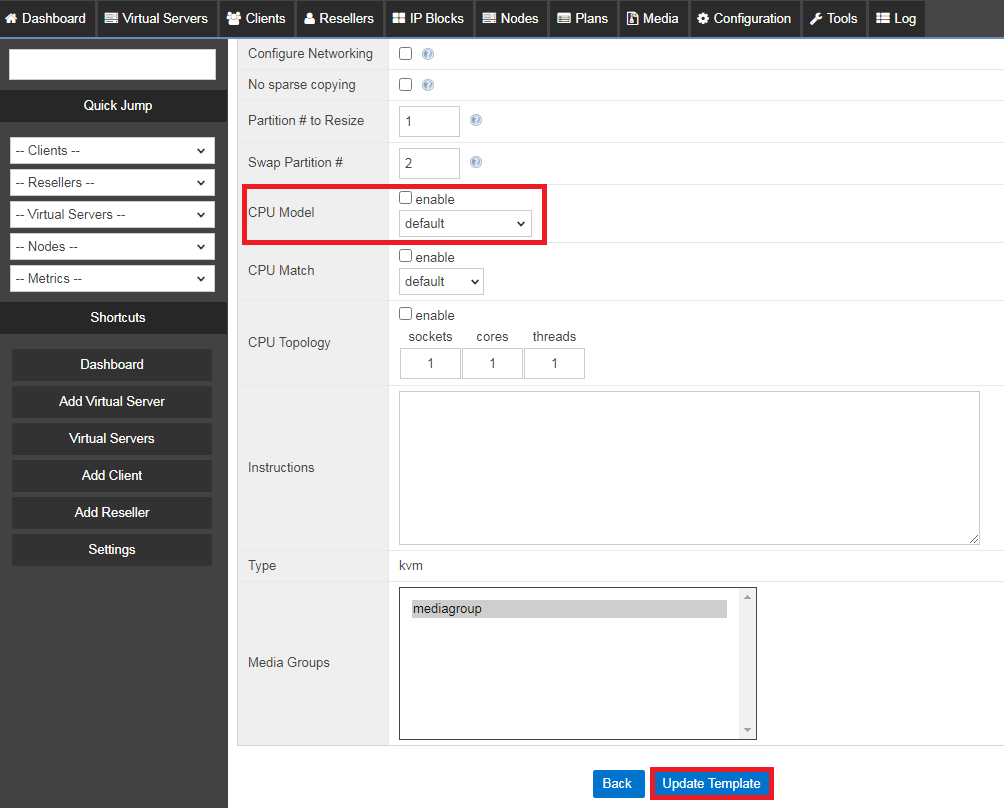Screen dimensions: 1004x808
Task: Open Configuration via the gear icon
Action: point(744,18)
